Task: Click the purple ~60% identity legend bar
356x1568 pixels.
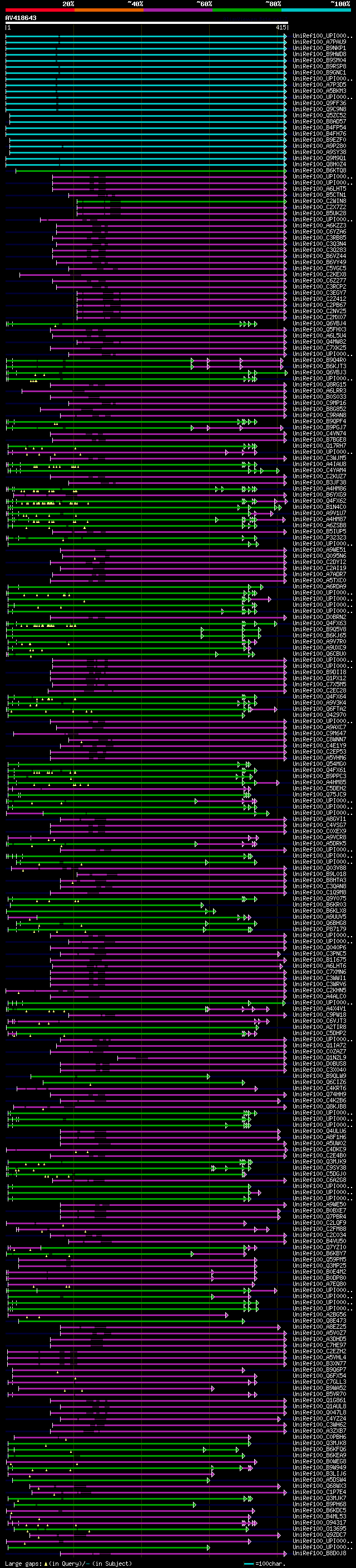Action: 179,10
